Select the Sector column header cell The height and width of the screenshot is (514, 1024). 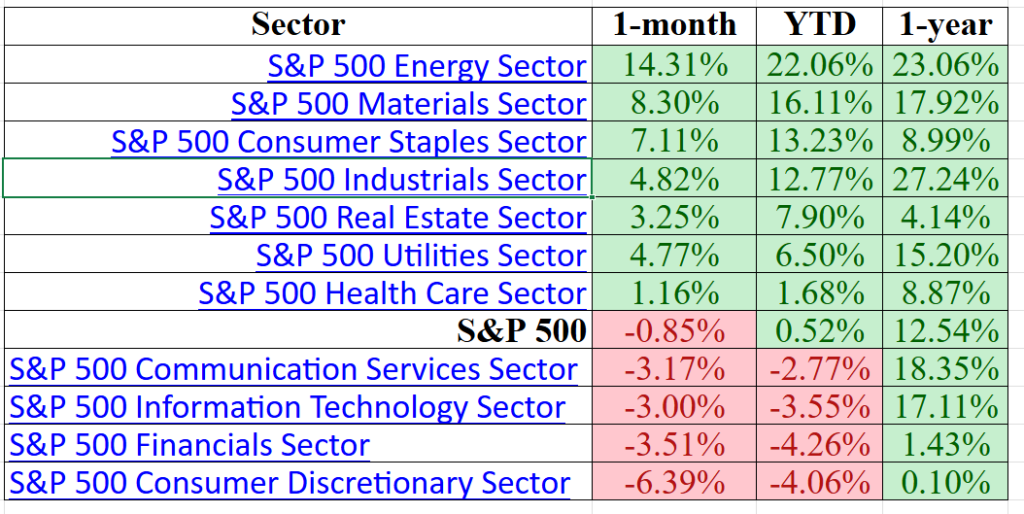(x=298, y=24)
